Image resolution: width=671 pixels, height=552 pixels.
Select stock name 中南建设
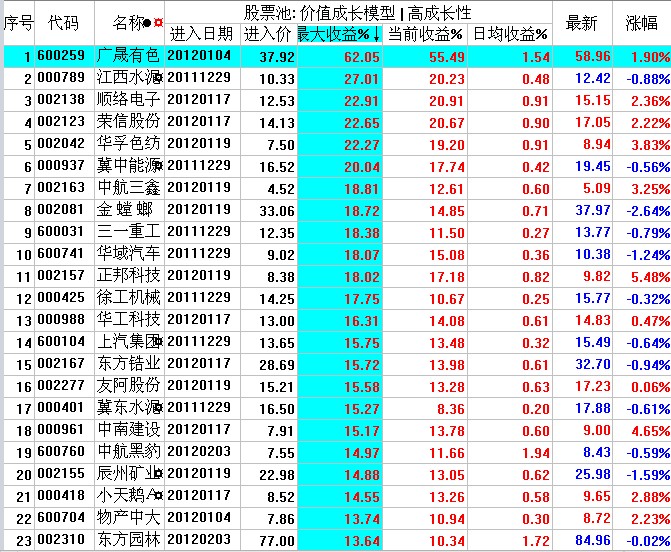[128, 430]
